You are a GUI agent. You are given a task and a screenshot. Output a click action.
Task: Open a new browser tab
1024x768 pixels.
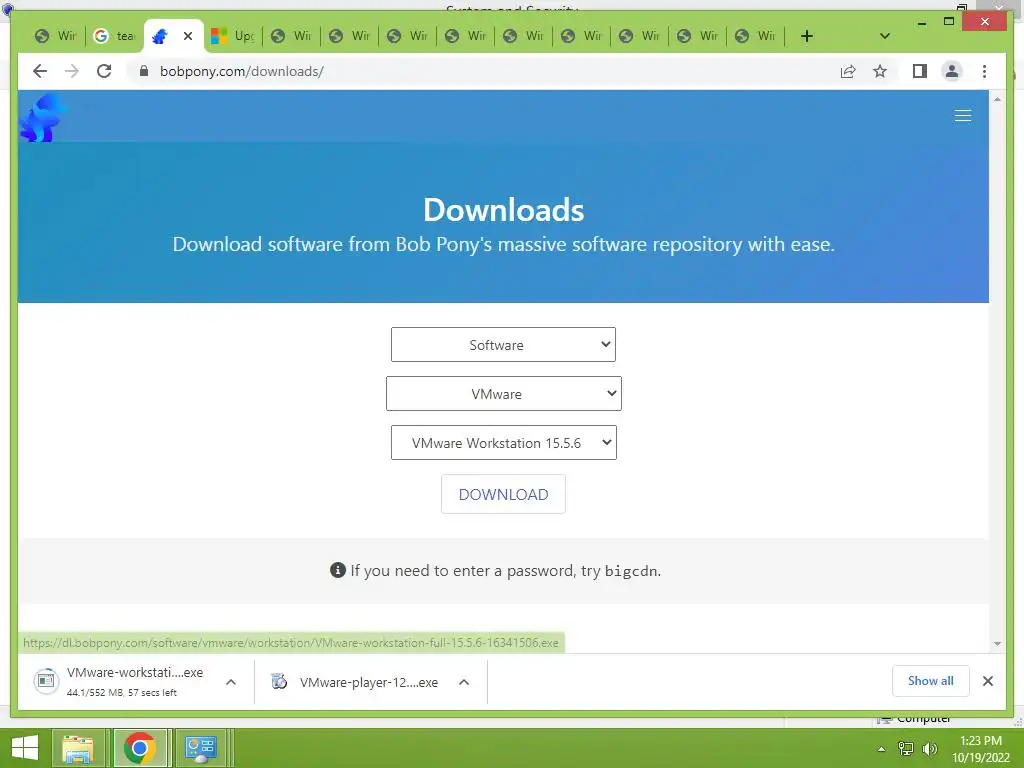807,36
